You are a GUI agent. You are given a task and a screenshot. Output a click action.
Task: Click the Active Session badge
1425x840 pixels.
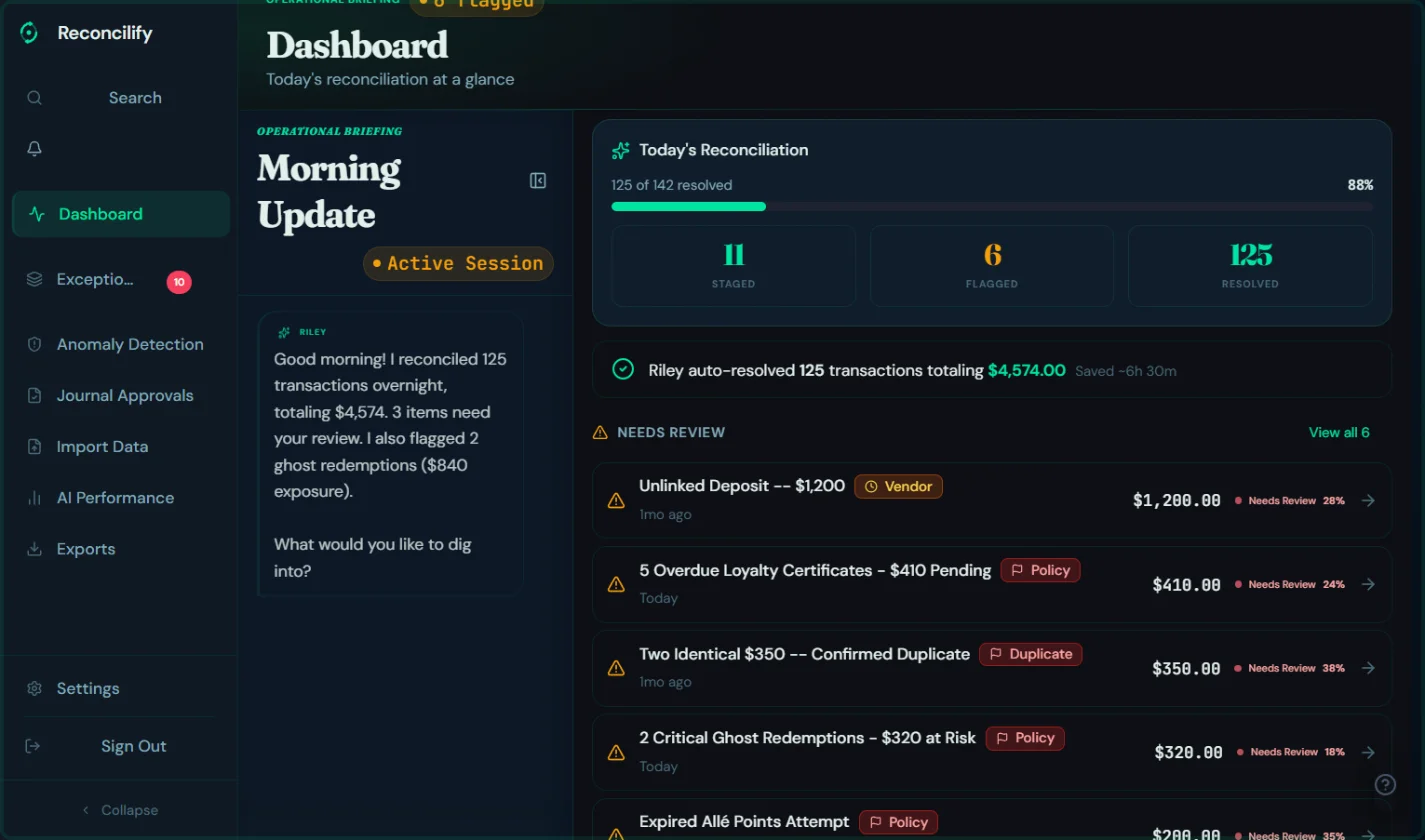458,264
